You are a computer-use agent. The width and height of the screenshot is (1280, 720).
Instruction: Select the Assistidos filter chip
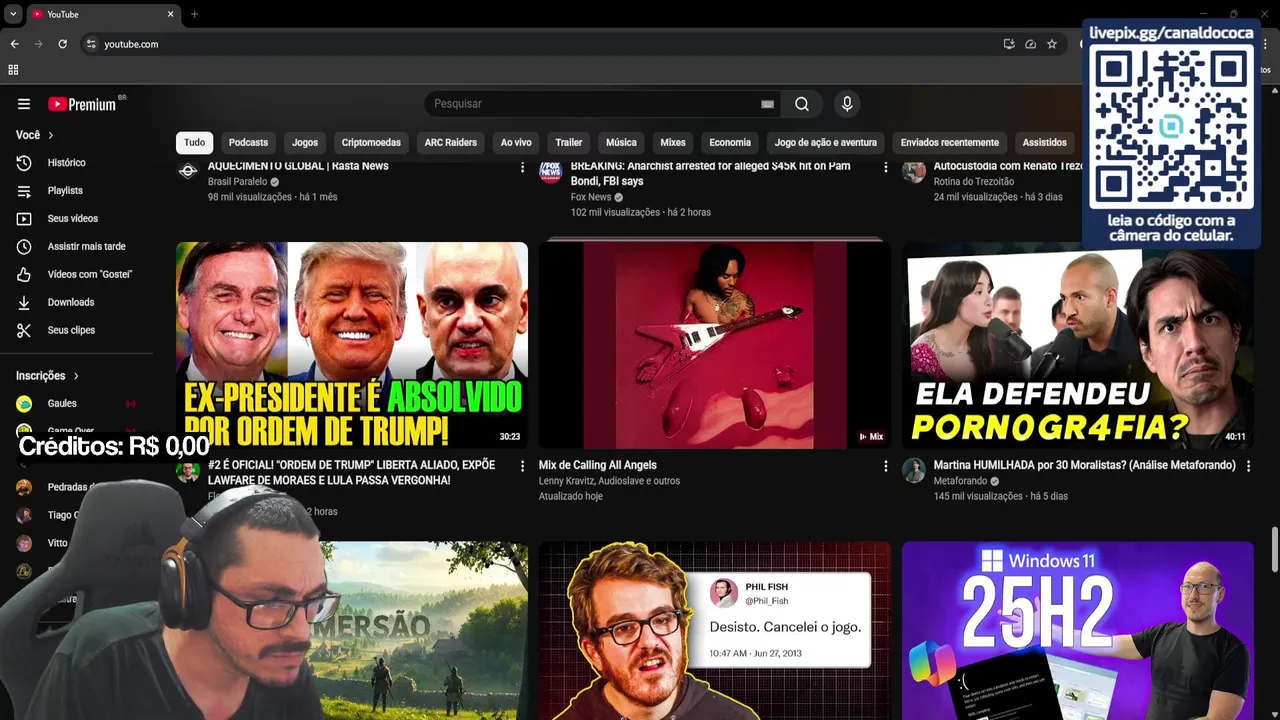pyautogui.click(x=1045, y=143)
